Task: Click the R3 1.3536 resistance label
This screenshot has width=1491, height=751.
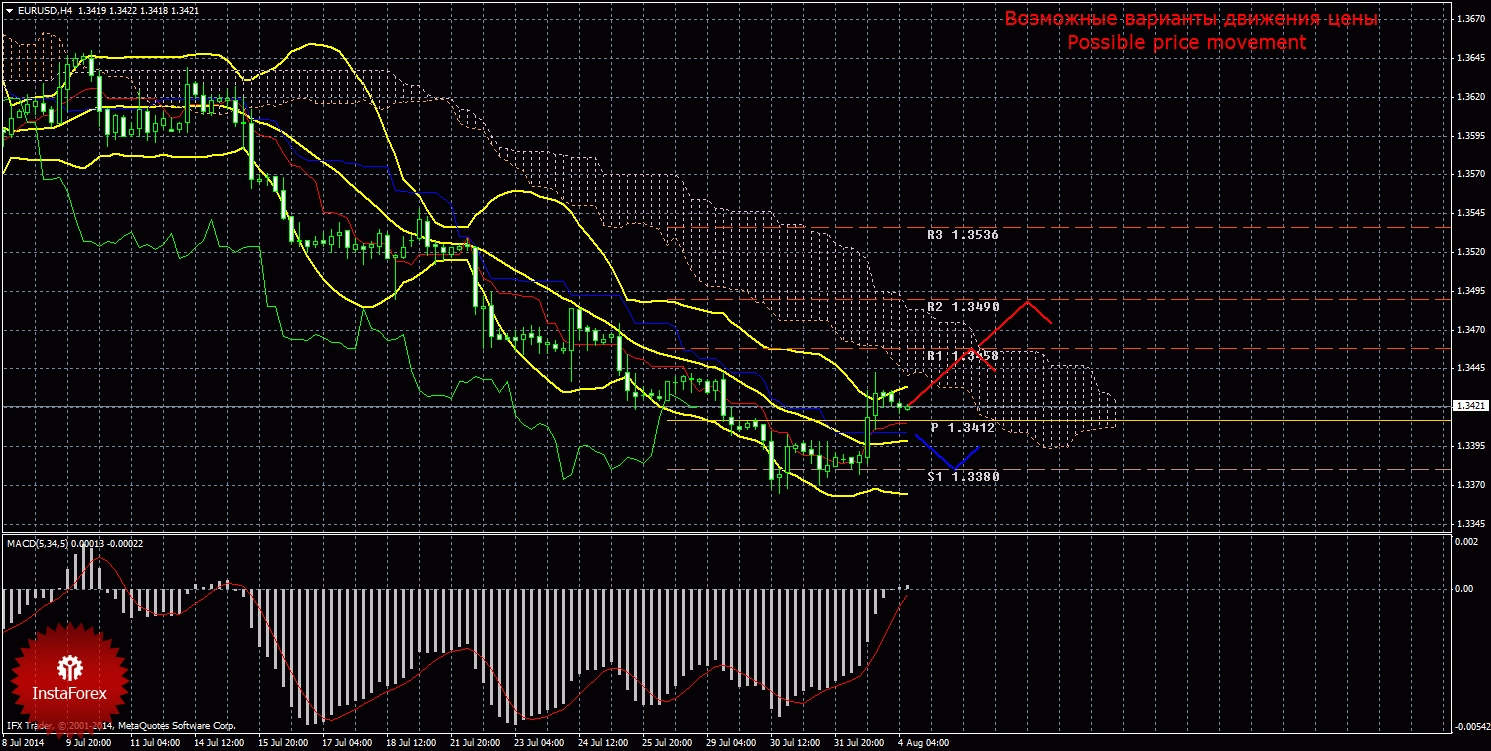Action: 962,235
